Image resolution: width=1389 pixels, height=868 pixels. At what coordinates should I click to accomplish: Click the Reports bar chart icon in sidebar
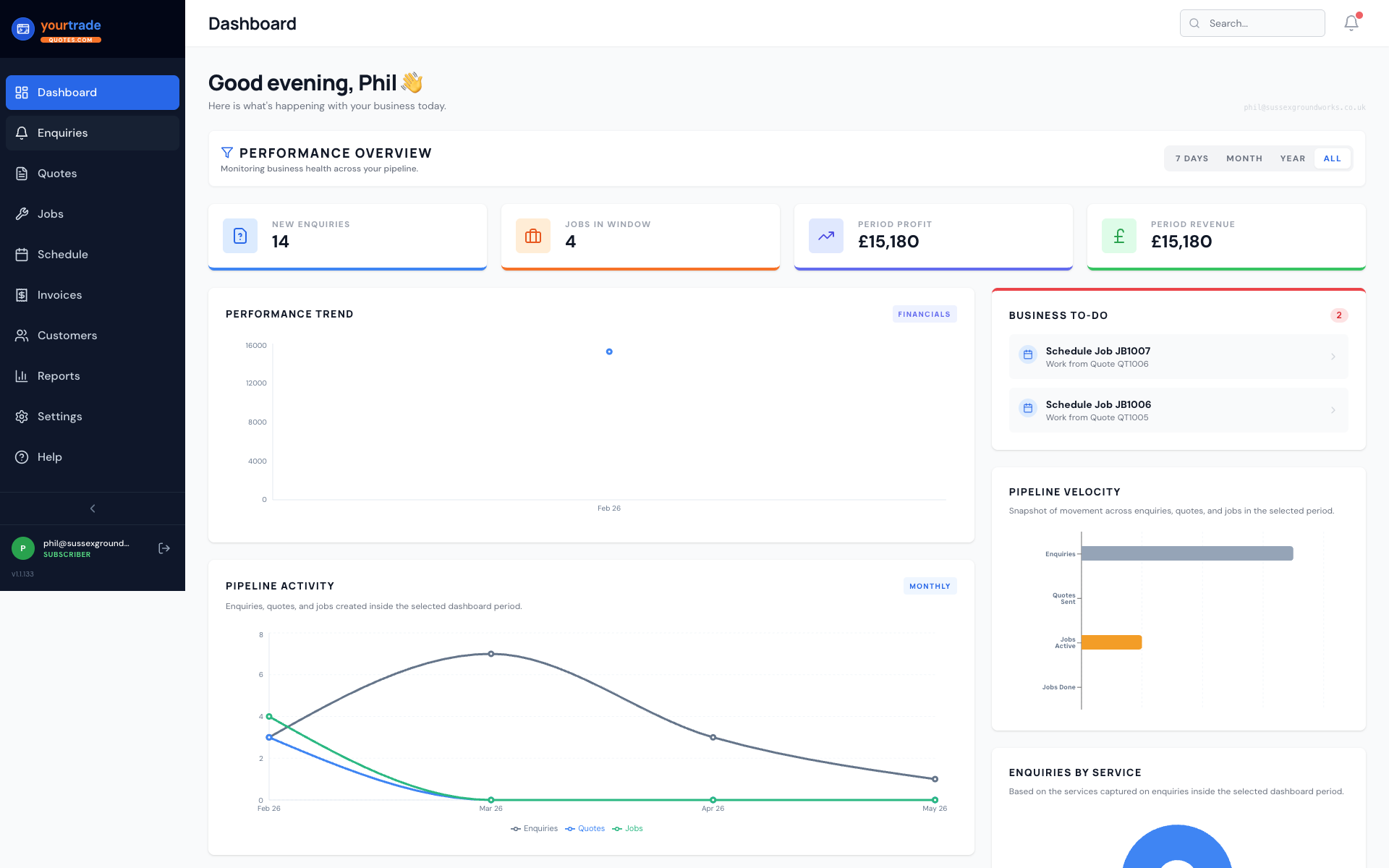[x=22, y=376]
